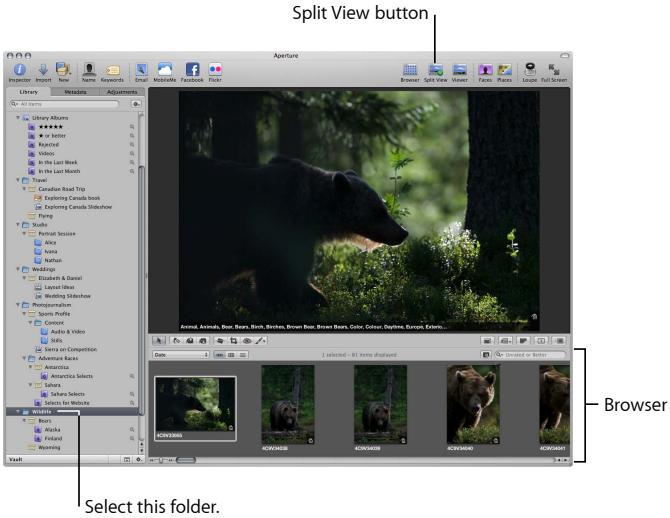Switch main window to Browser layout

[x=410, y=70]
